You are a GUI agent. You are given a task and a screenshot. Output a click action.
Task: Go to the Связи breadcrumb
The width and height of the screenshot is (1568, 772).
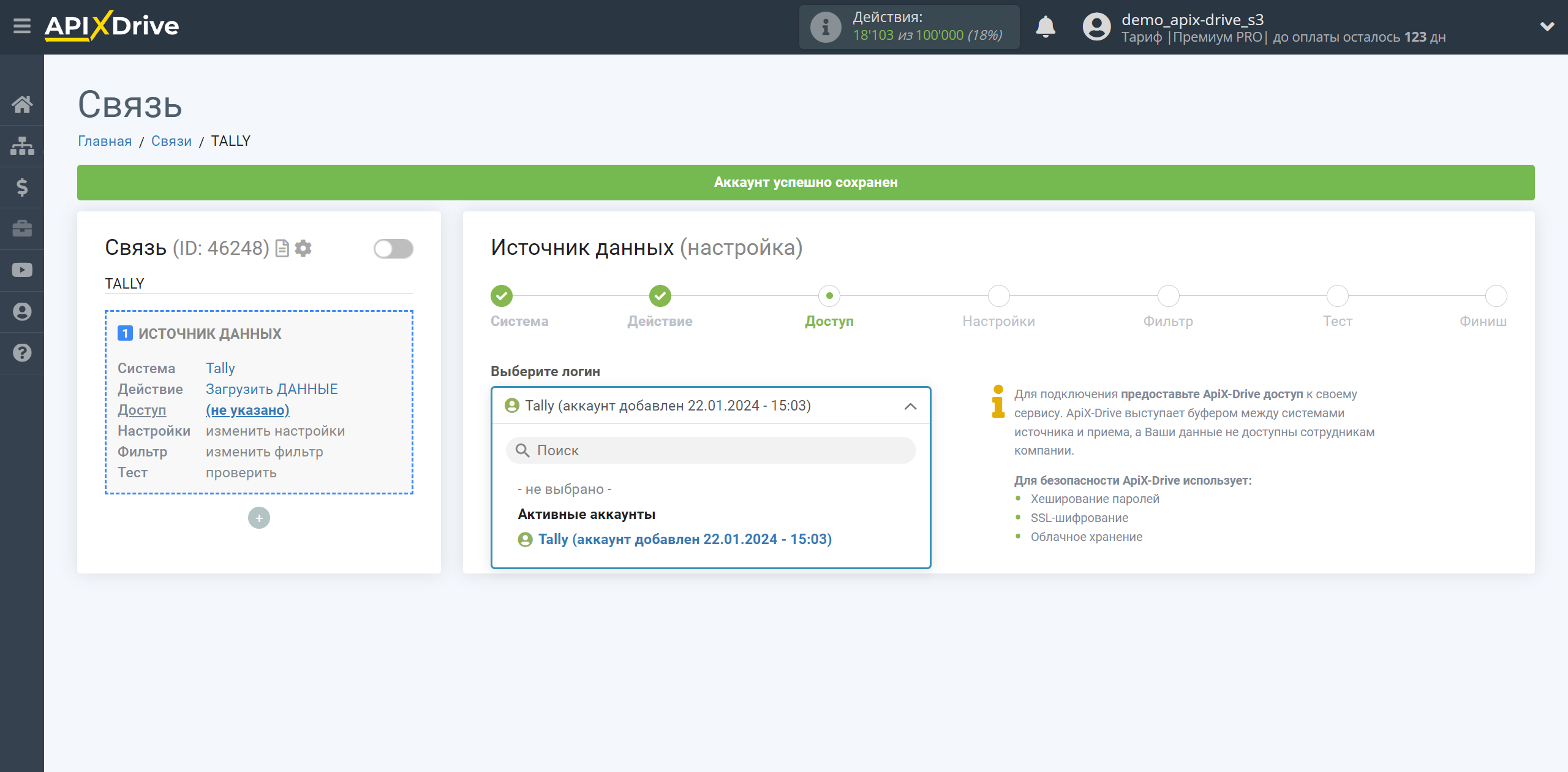pos(171,141)
